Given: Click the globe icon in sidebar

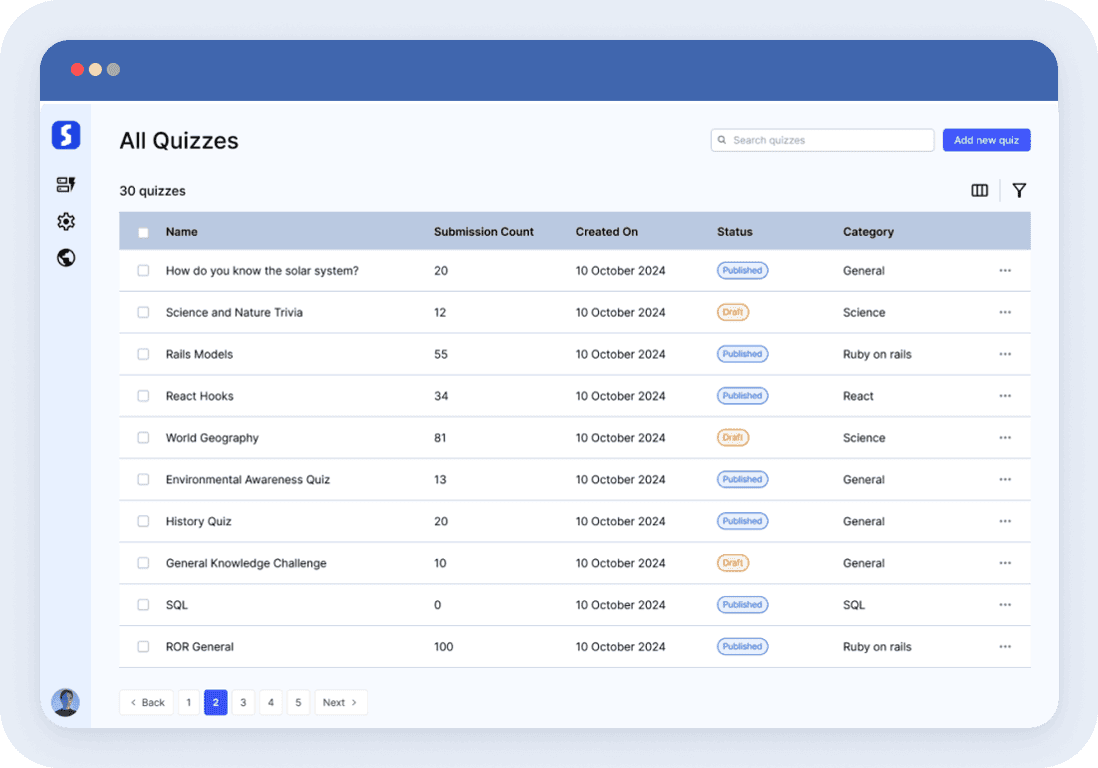Looking at the screenshot, I should [x=66, y=258].
